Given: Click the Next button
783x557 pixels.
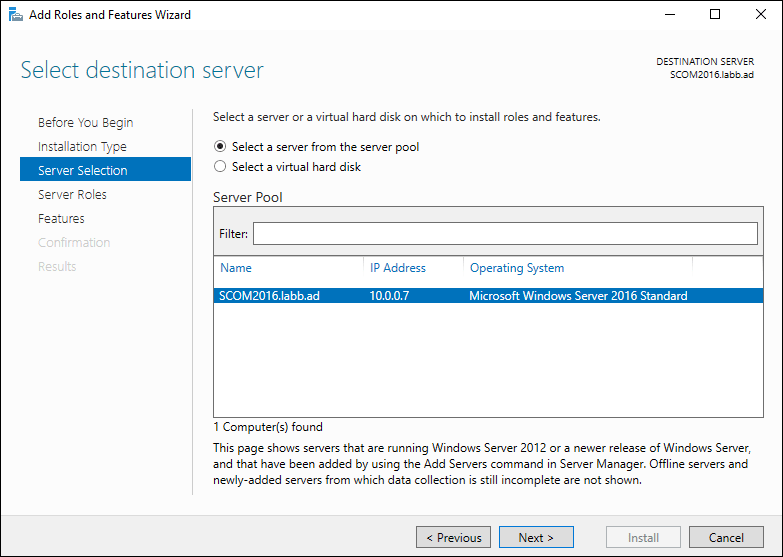Looking at the screenshot, I should [x=536, y=537].
